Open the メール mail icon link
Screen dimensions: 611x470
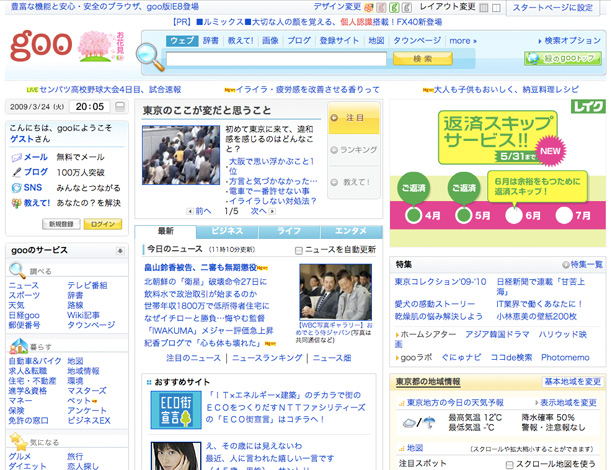coord(16,157)
